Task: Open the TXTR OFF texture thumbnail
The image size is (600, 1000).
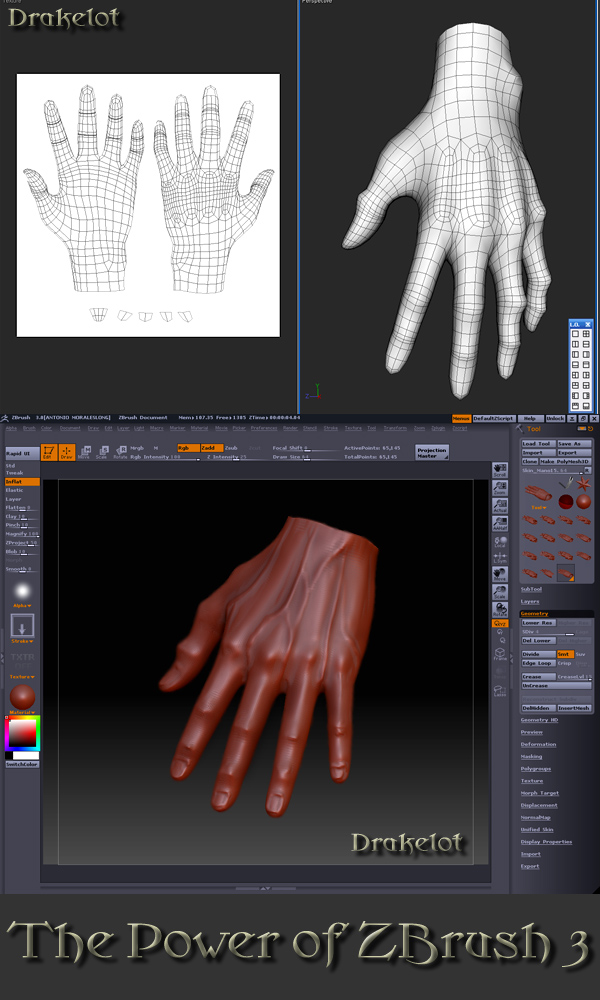Action: tap(22, 660)
